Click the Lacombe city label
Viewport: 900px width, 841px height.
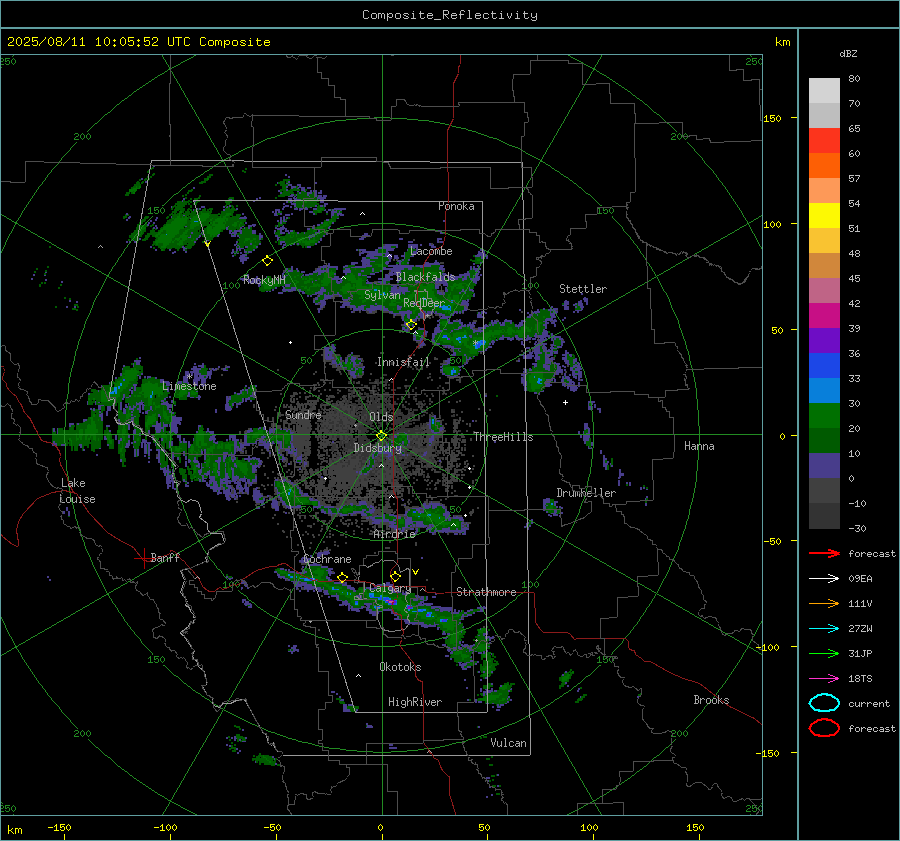click(431, 251)
